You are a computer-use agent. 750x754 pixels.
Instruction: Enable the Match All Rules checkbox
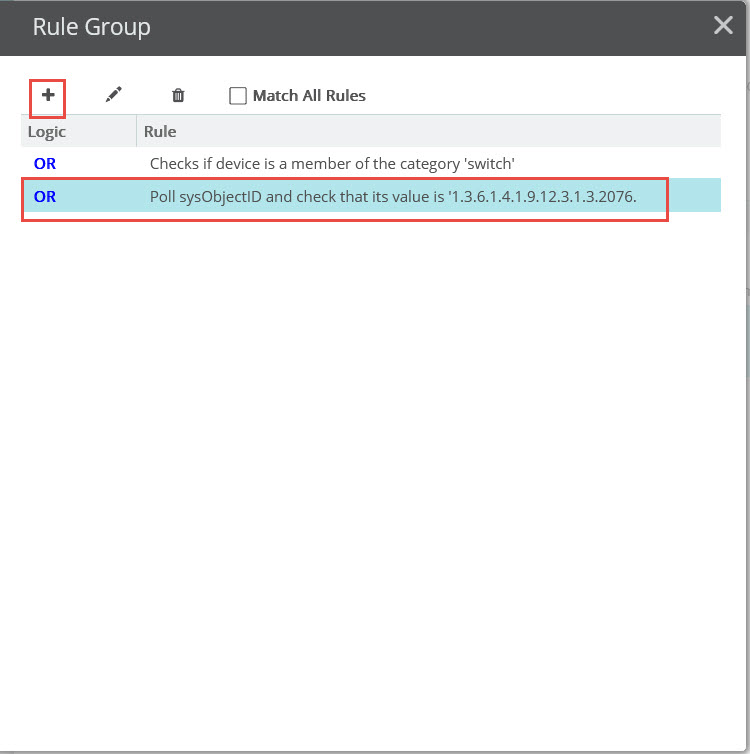point(238,96)
